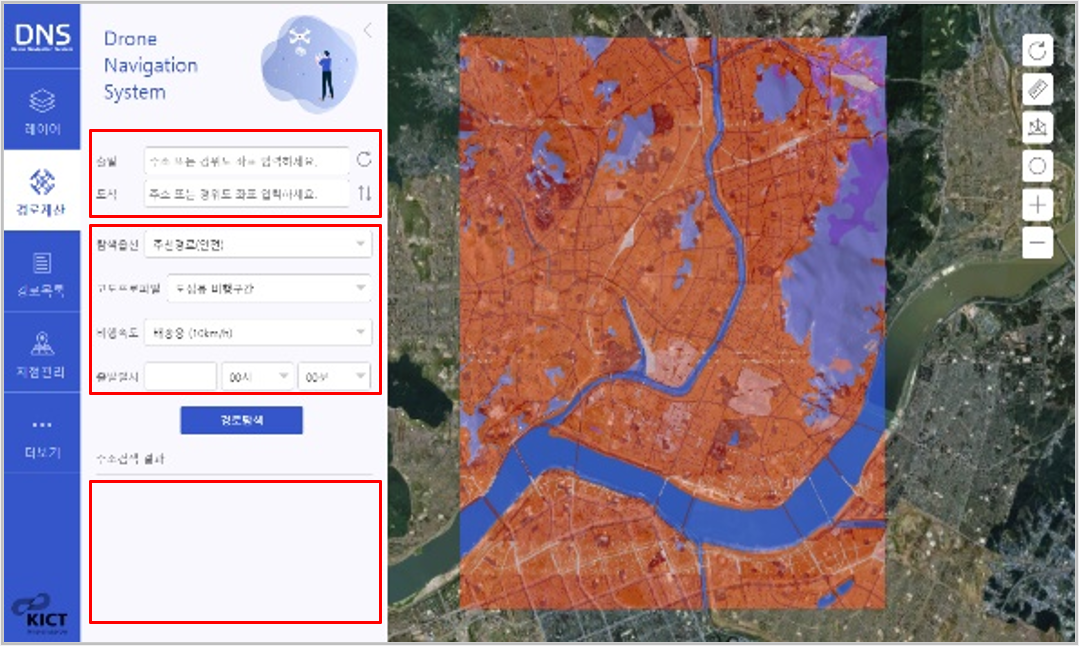1079x646 pixels.
Task: Click the map refresh/rotate icon
Action: [x=1037, y=51]
